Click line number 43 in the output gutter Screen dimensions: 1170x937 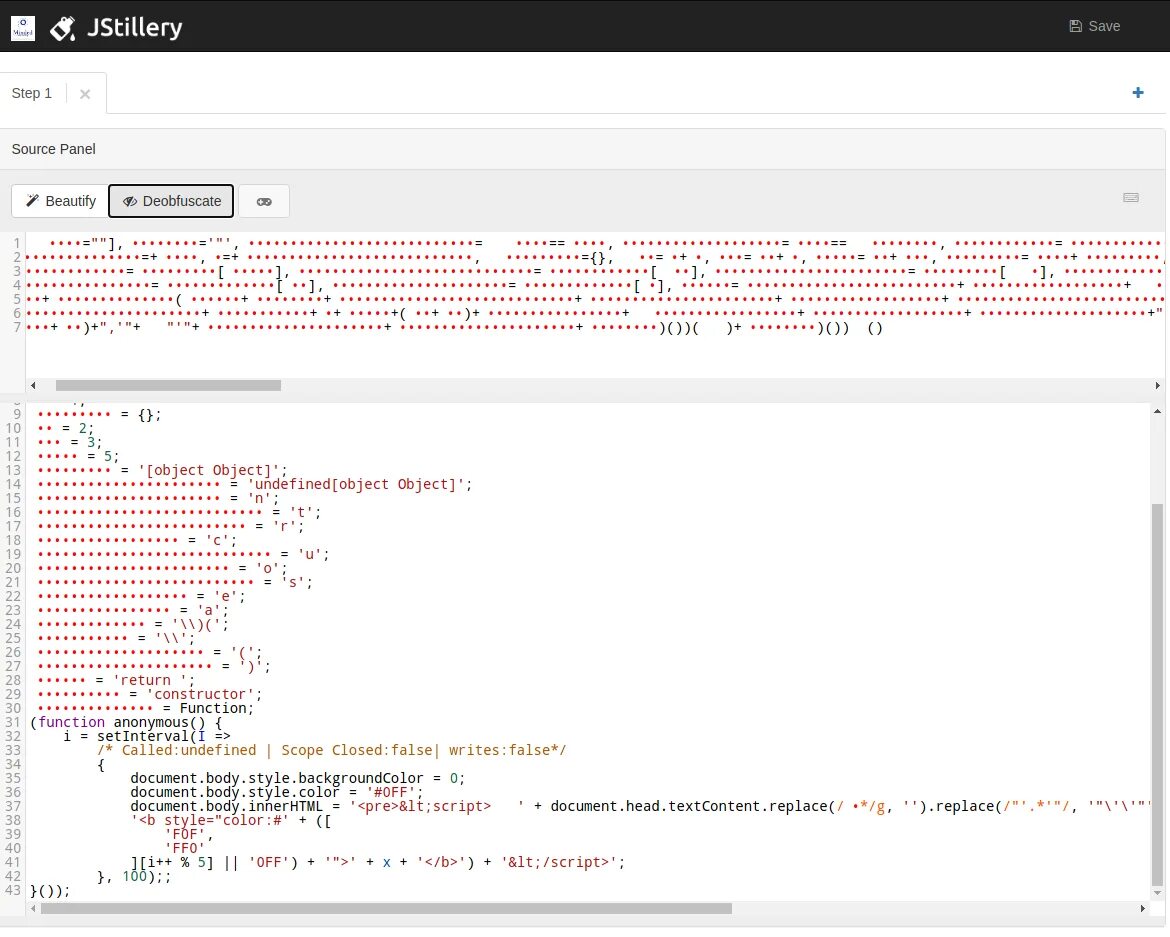(13, 891)
